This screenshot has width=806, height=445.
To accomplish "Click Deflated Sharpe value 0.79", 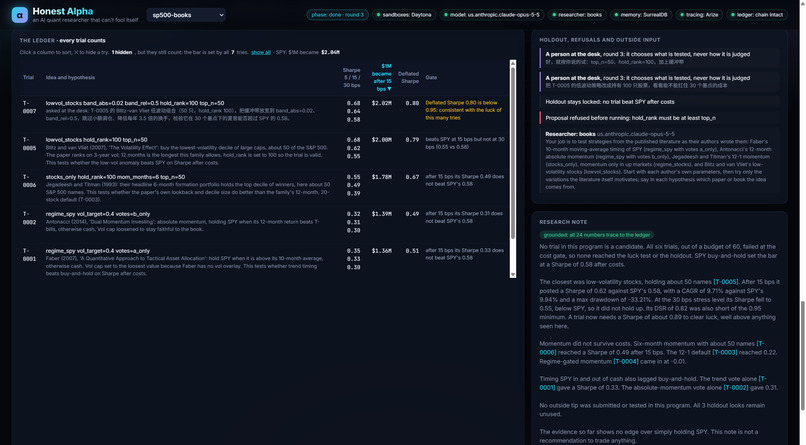I will coord(412,140).
